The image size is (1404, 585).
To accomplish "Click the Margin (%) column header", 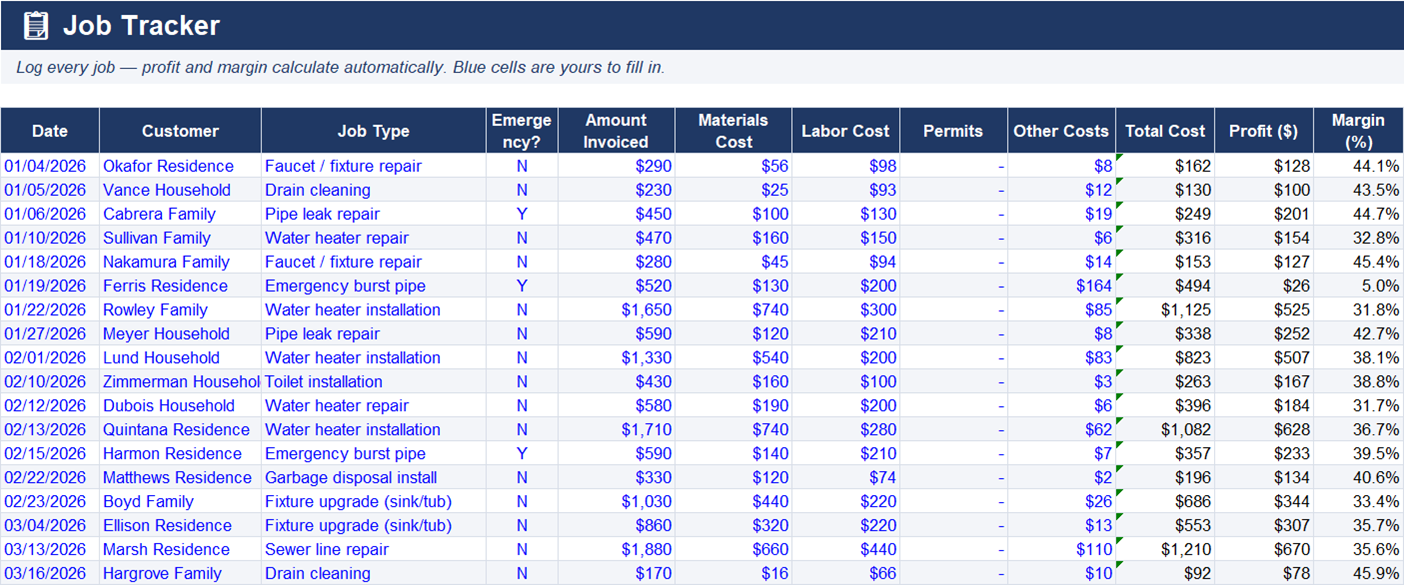I will tap(1358, 131).
